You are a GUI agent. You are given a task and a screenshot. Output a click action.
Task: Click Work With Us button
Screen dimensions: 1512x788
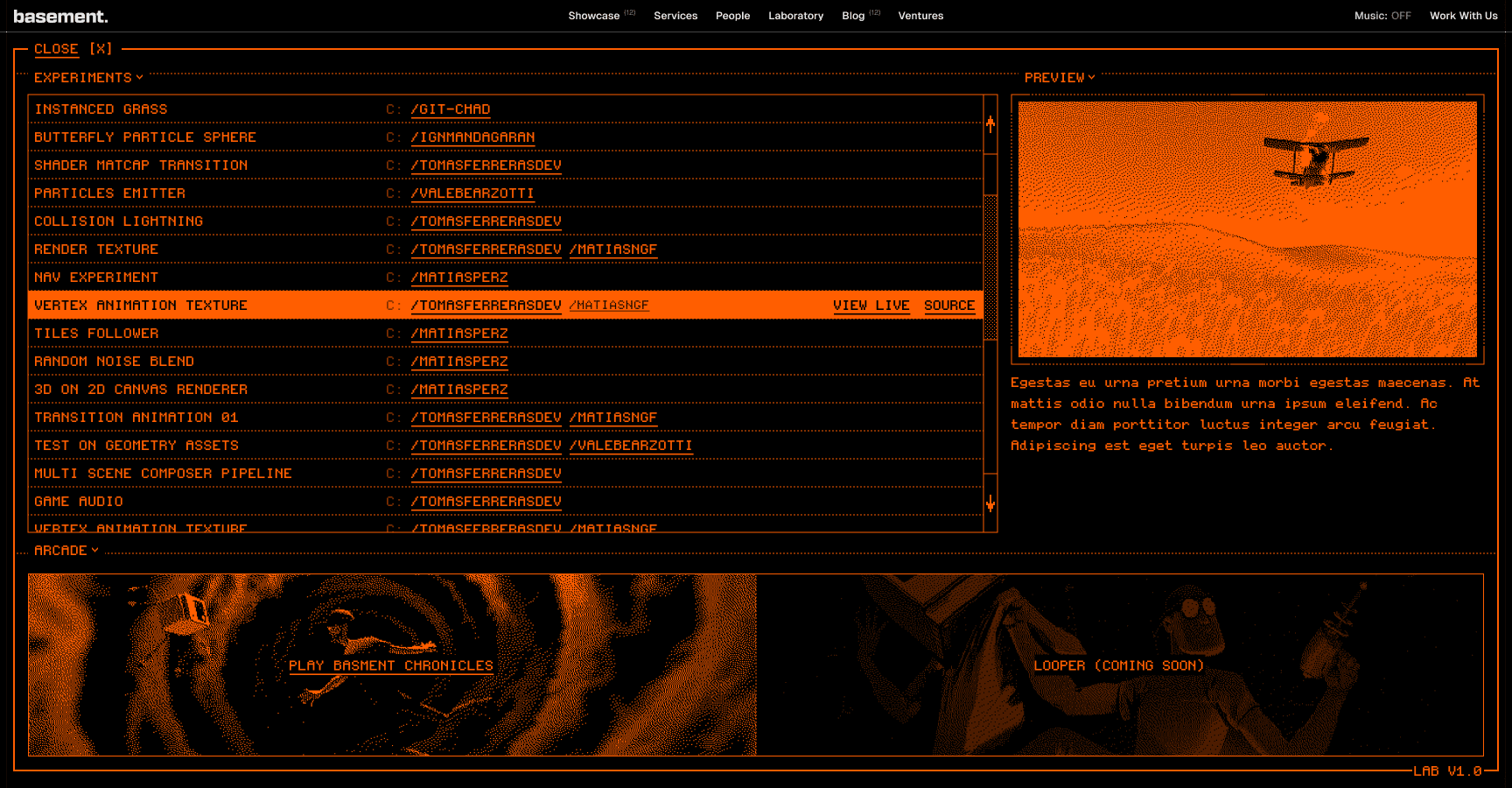pyautogui.click(x=1463, y=16)
